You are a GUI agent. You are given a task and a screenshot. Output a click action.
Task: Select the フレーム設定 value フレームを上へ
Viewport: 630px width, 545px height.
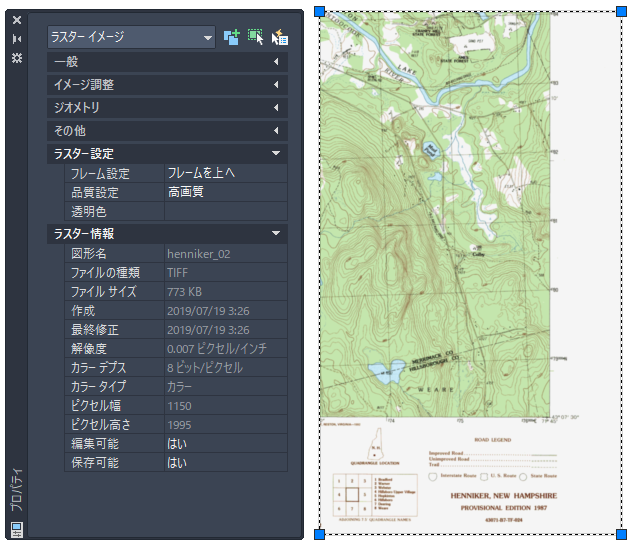point(226,173)
